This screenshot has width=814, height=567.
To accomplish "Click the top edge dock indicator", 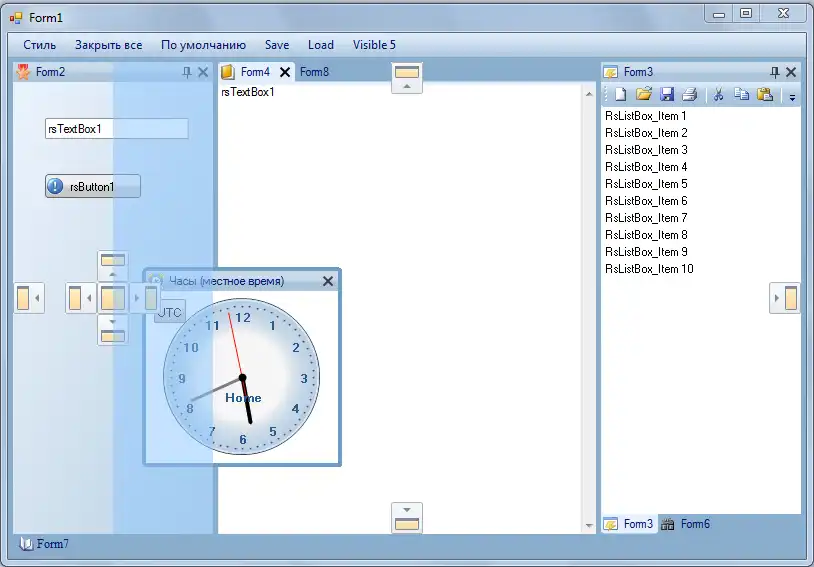I will tap(407, 78).
